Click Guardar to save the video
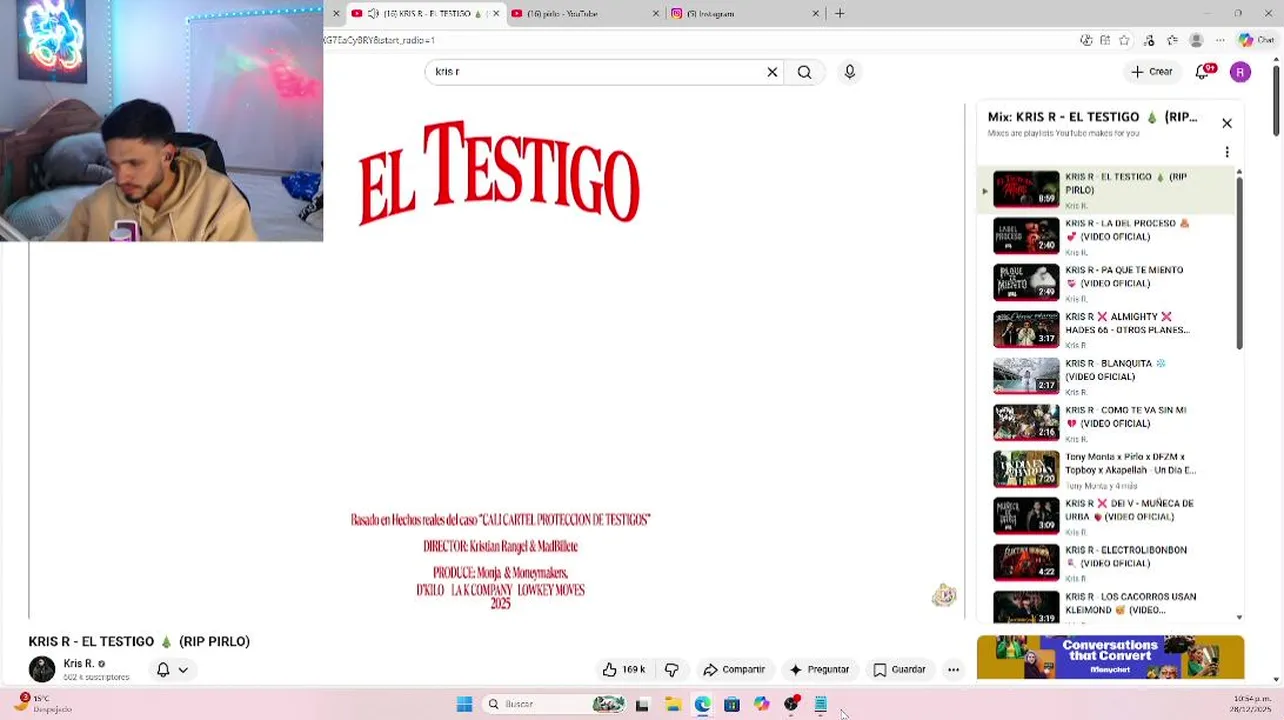Screen dimensions: 1284x720 click(x=899, y=670)
